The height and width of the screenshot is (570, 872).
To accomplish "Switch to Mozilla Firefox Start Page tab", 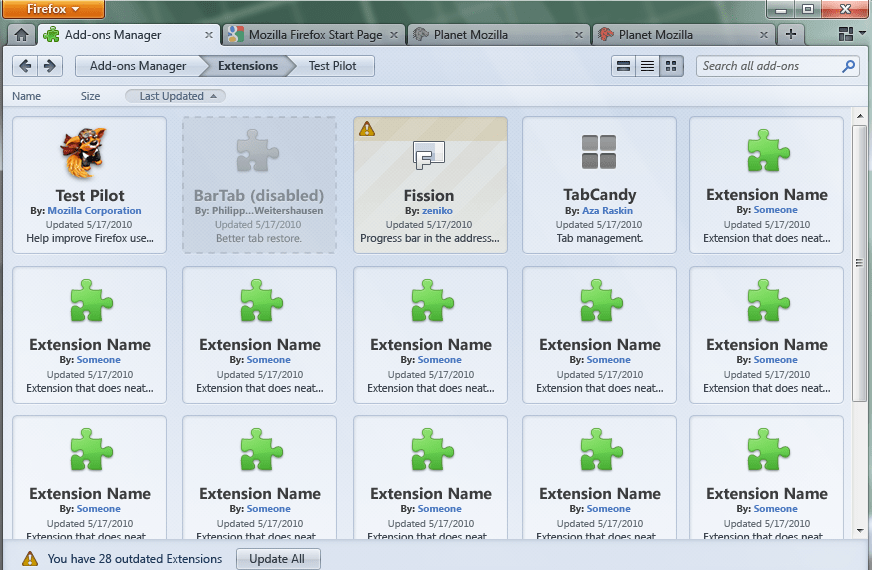I will (x=314, y=34).
